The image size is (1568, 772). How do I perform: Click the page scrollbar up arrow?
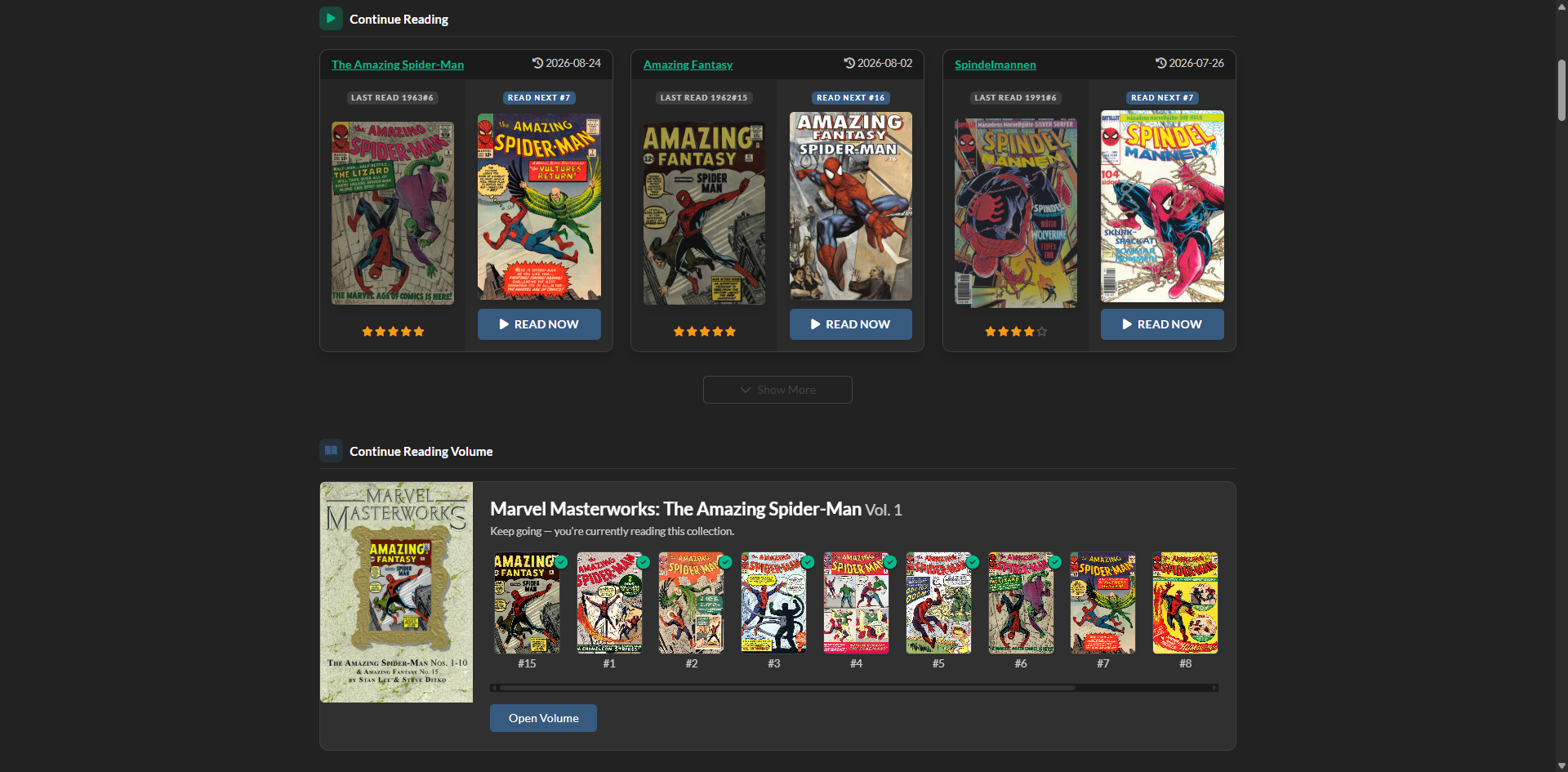1561,6
